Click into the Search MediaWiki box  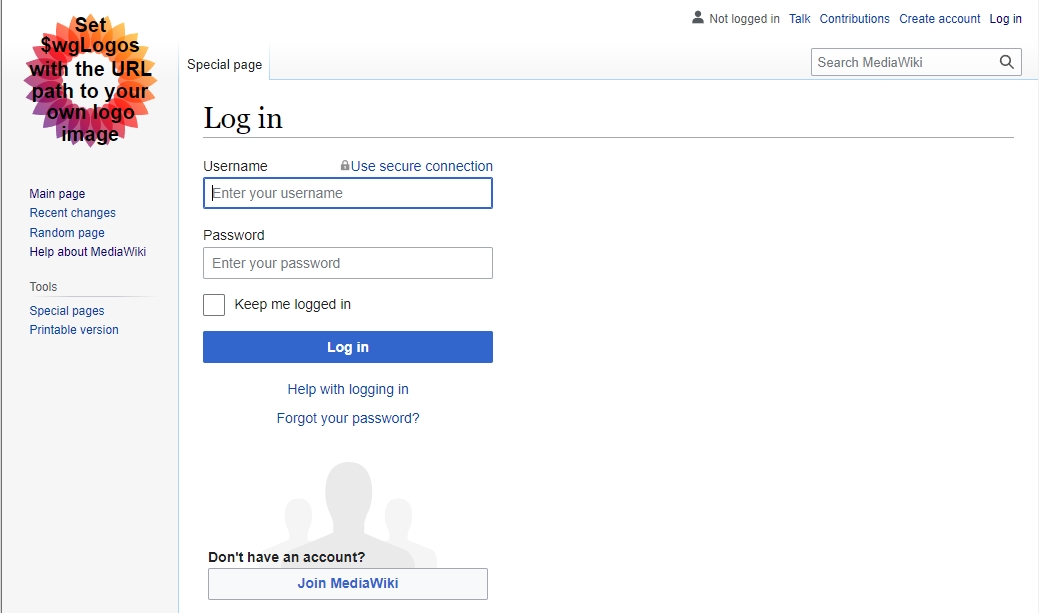click(x=903, y=62)
